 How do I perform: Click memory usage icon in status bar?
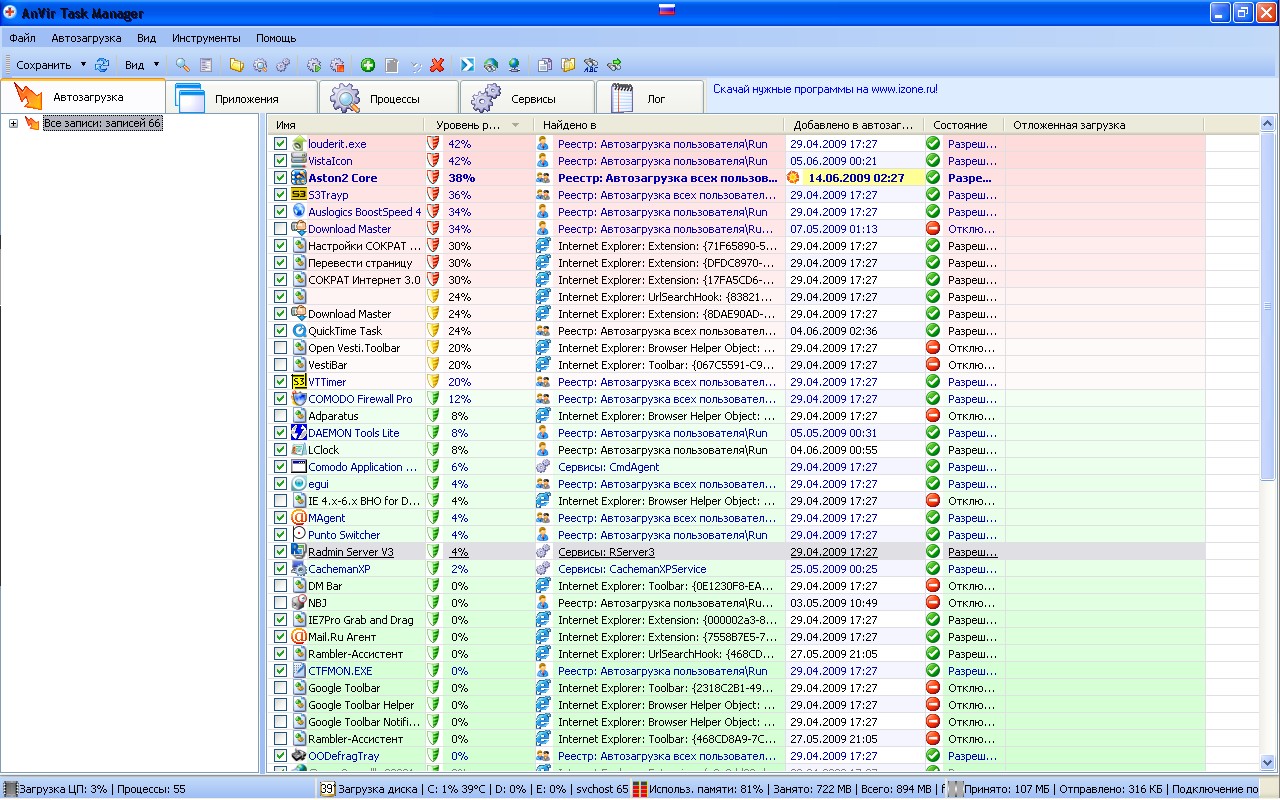click(639, 789)
